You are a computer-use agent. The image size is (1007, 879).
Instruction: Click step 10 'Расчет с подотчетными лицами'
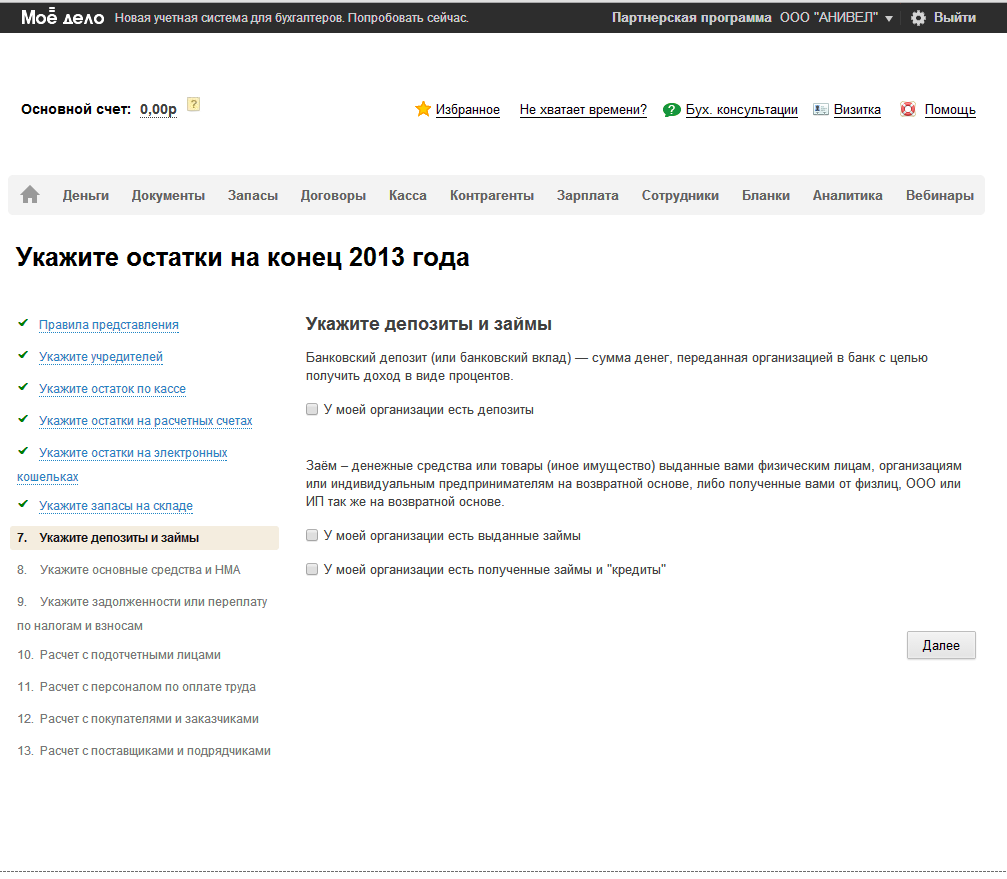130,655
